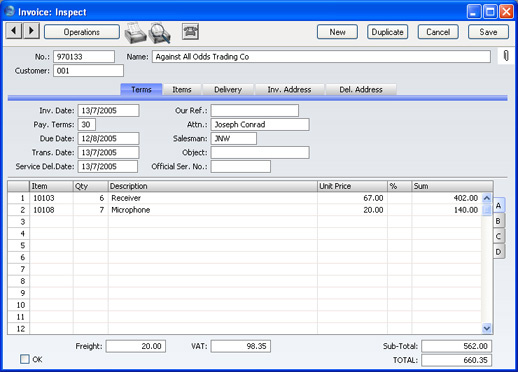Open attachments via paperclip icon

pos(506,56)
